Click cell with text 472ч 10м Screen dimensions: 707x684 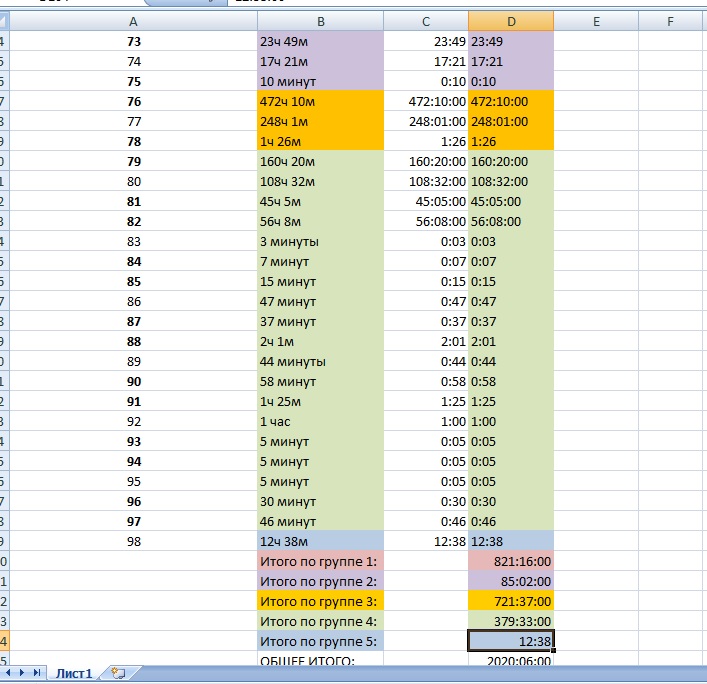click(321, 101)
